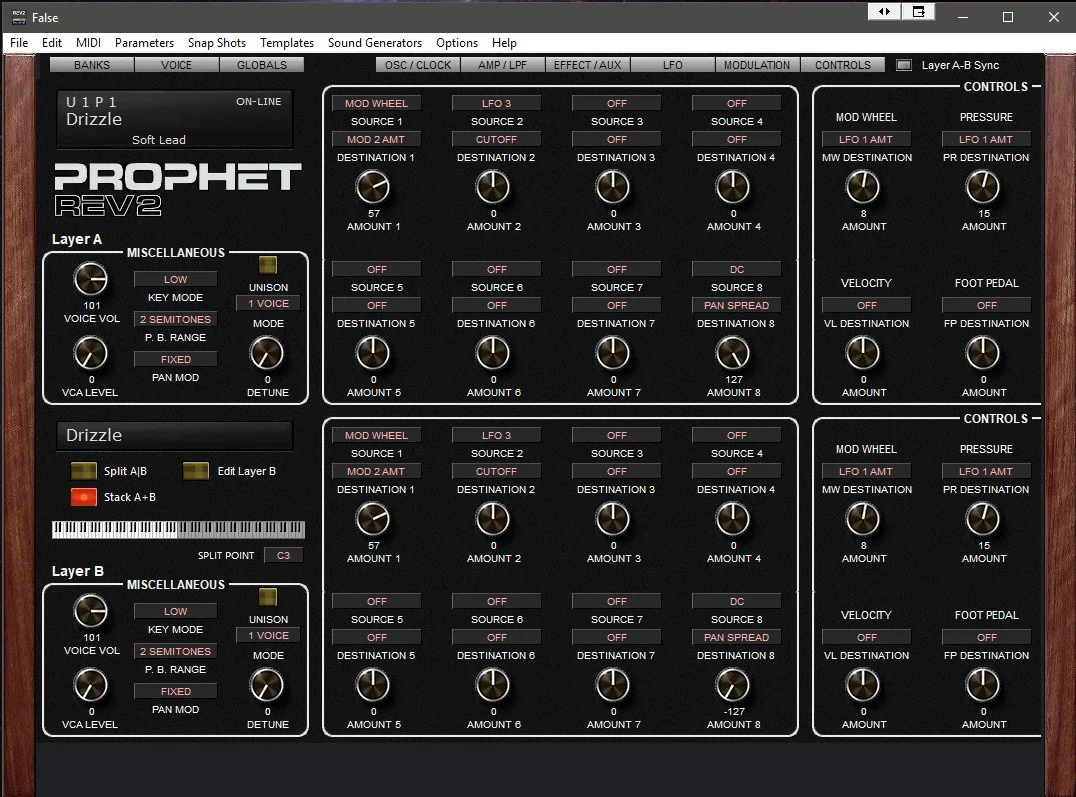Open Layer A Source 1 Mod Wheel dropdown

tap(376, 104)
